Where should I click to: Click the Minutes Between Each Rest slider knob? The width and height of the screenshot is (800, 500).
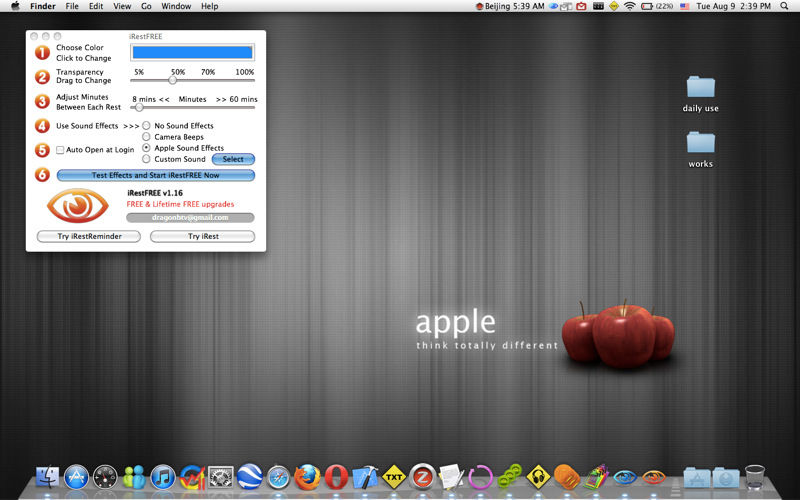[139, 107]
